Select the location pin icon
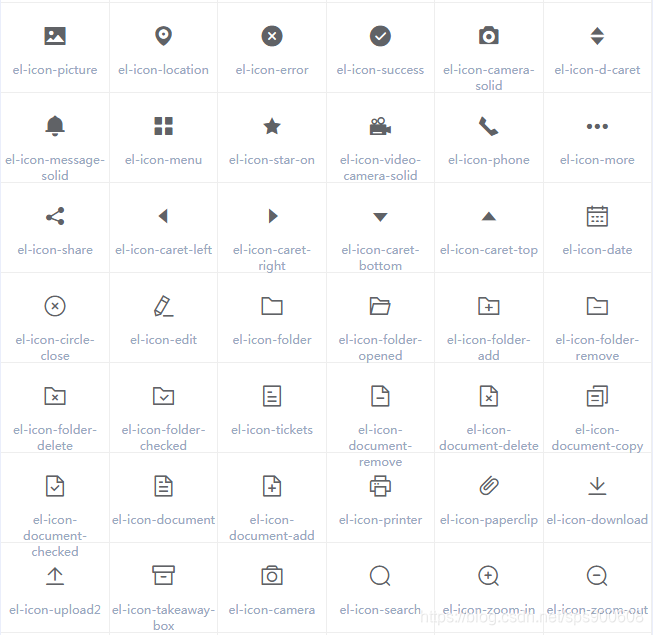This screenshot has width=653, height=635. pyautogui.click(x=164, y=36)
